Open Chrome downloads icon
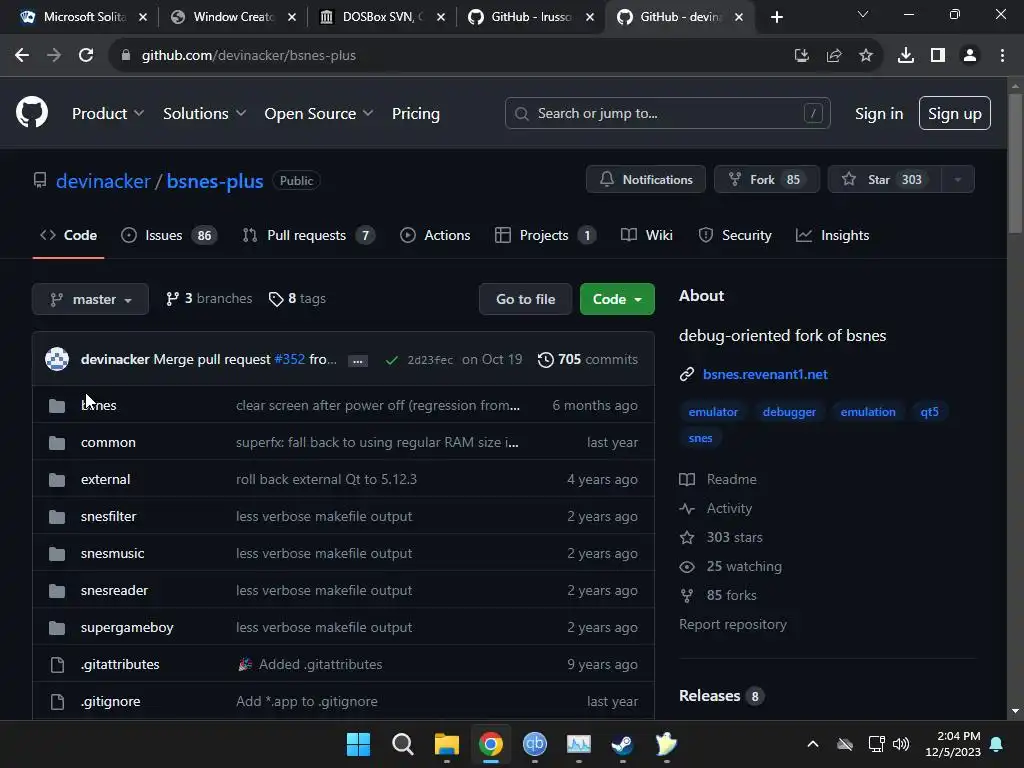Screen dimensions: 1024x768 [905, 56]
